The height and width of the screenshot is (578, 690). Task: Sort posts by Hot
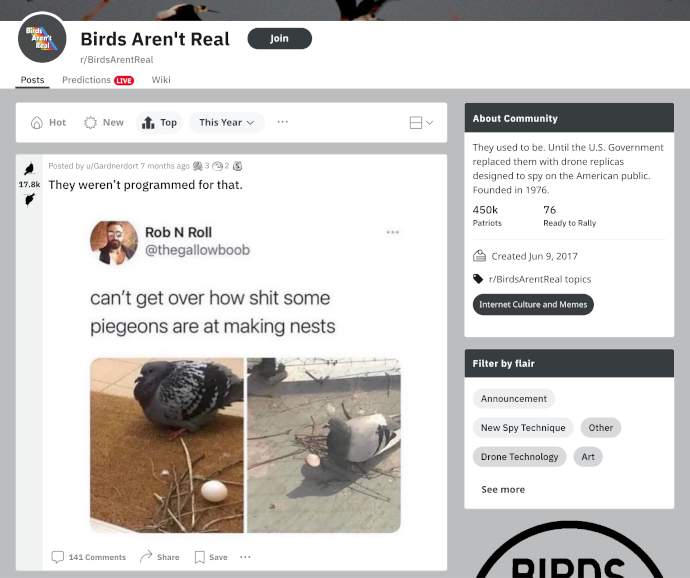tap(48, 122)
